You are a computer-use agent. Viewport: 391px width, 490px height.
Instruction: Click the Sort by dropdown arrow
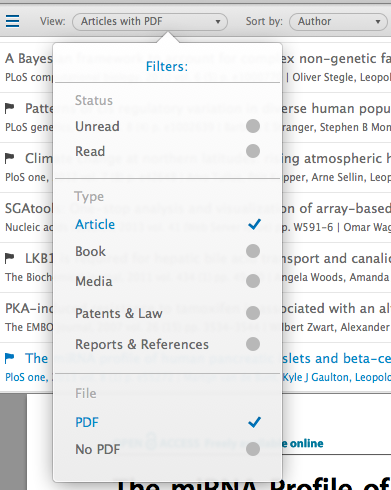tap(378, 22)
